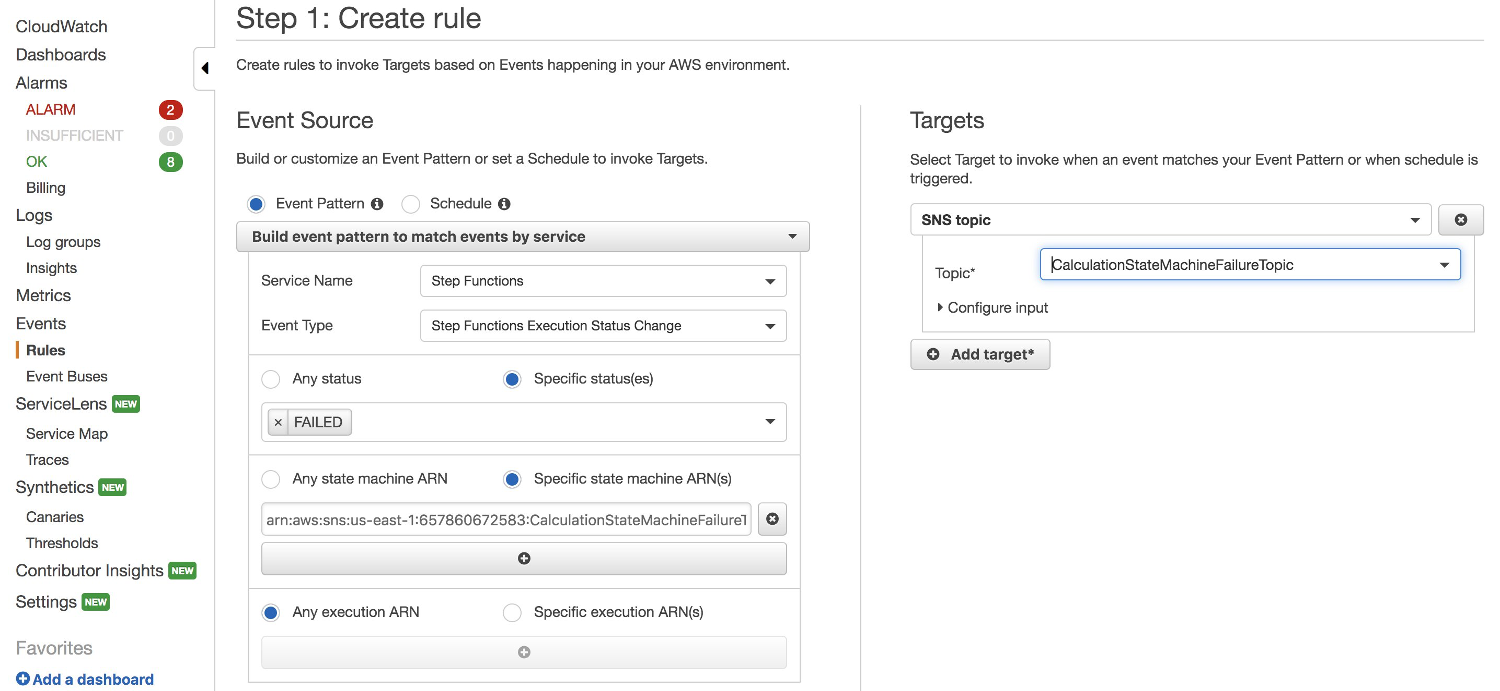
Task: Select the Schedule radio button
Action: point(410,204)
